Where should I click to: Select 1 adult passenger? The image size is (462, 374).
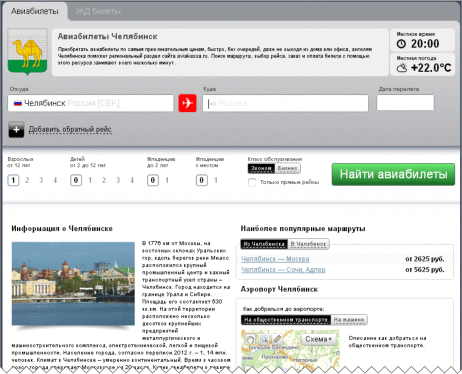pyautogui.click(x=13, y=180)
